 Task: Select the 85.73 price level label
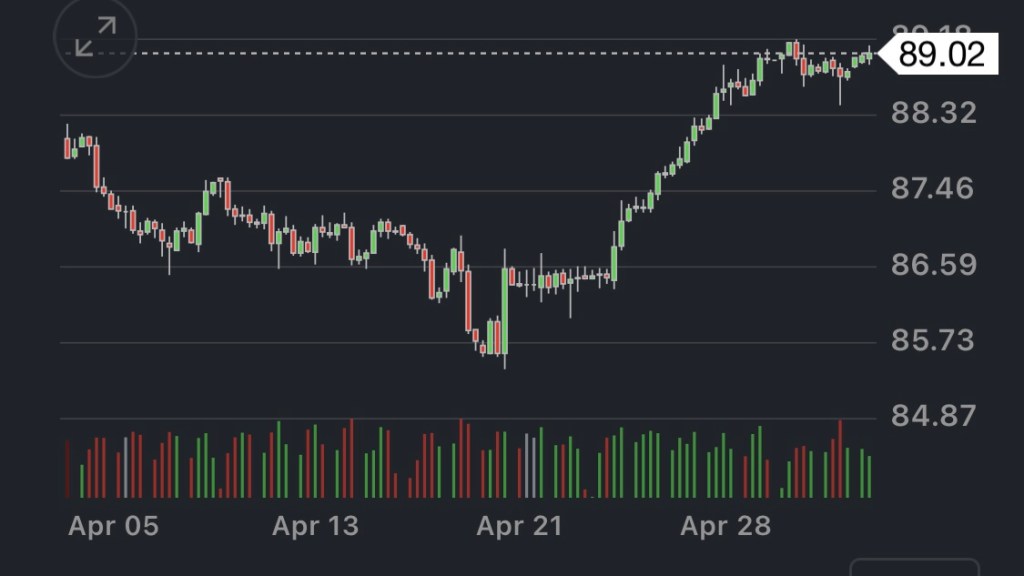(x=933, y=341)
